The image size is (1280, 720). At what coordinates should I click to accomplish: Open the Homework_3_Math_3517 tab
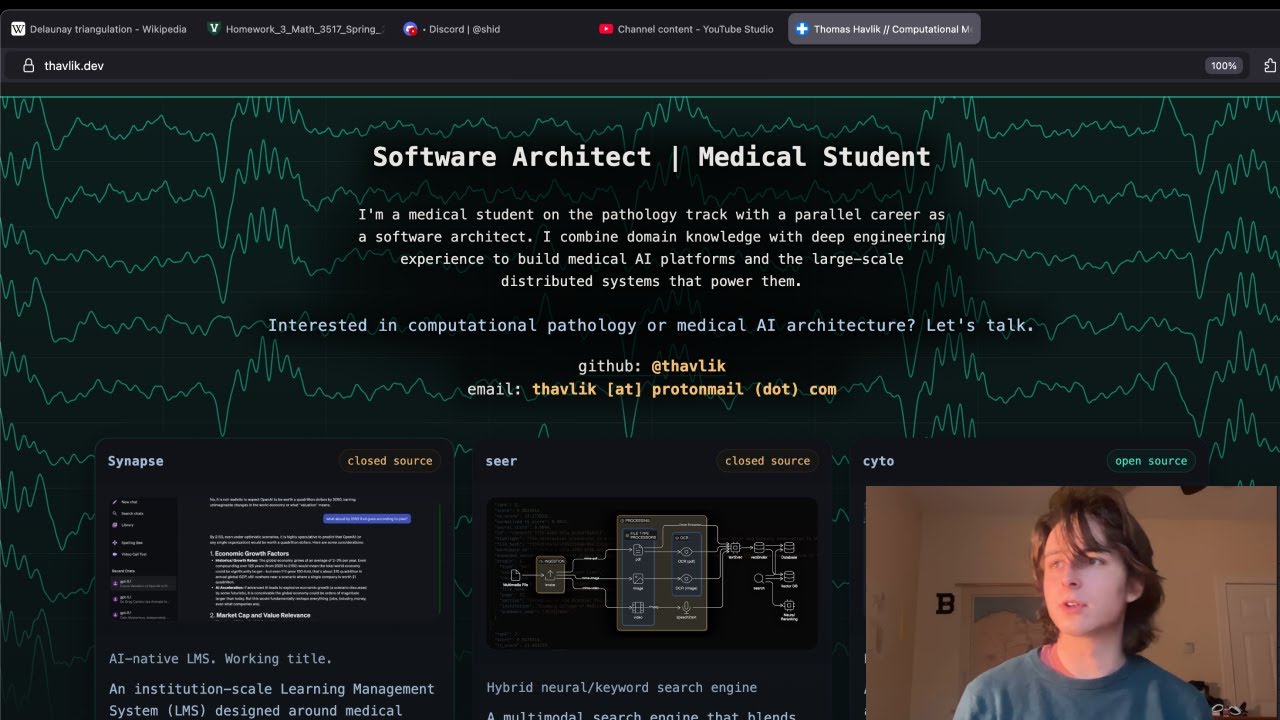(x=295, y=29)
